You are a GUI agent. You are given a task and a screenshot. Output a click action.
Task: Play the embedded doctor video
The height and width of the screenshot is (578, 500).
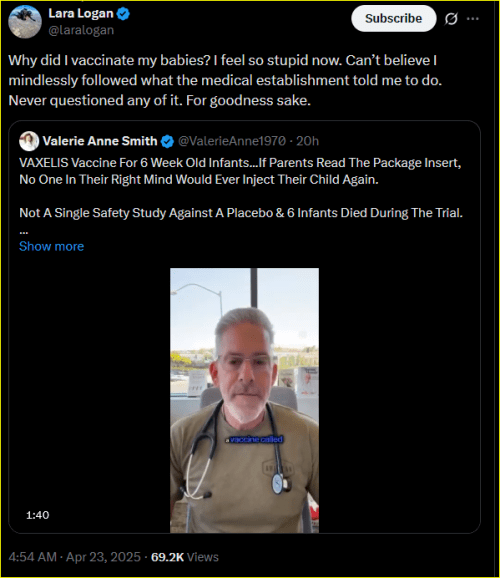tap(244, 400)
